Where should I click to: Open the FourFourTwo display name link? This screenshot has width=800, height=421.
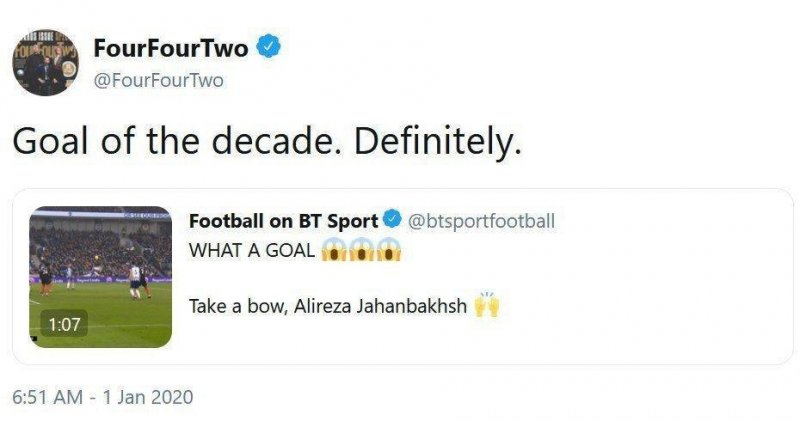click(x=170, y=47)
